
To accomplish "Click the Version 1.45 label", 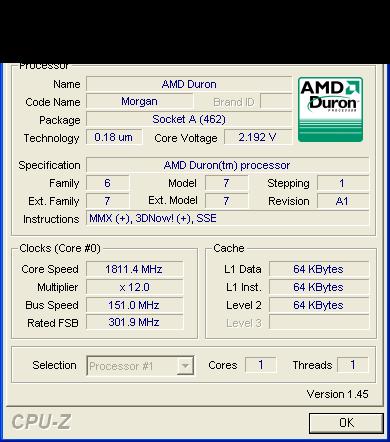I will [x=337, y=394].
